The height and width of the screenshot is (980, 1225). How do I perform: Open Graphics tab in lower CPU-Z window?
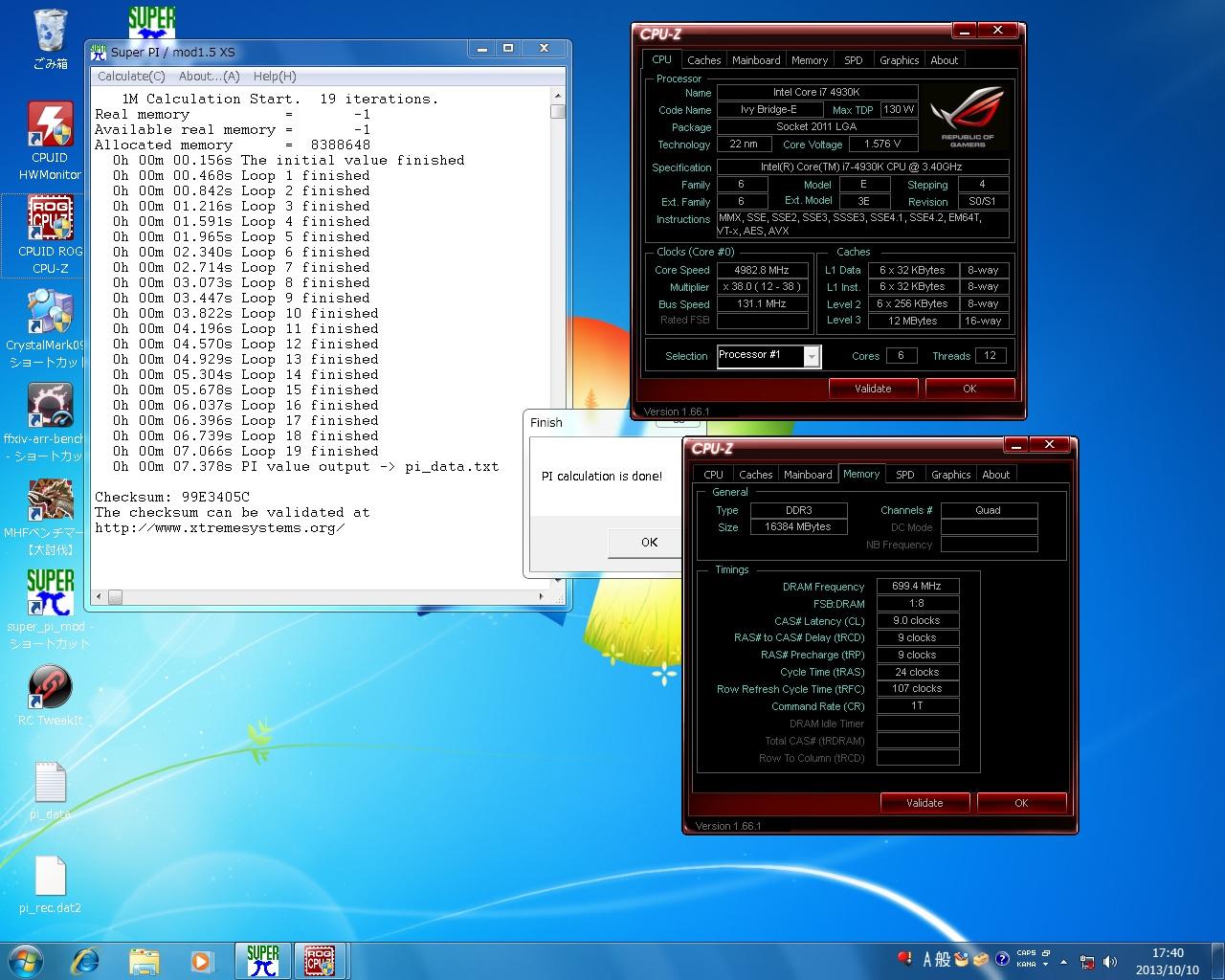coord(951,475)
